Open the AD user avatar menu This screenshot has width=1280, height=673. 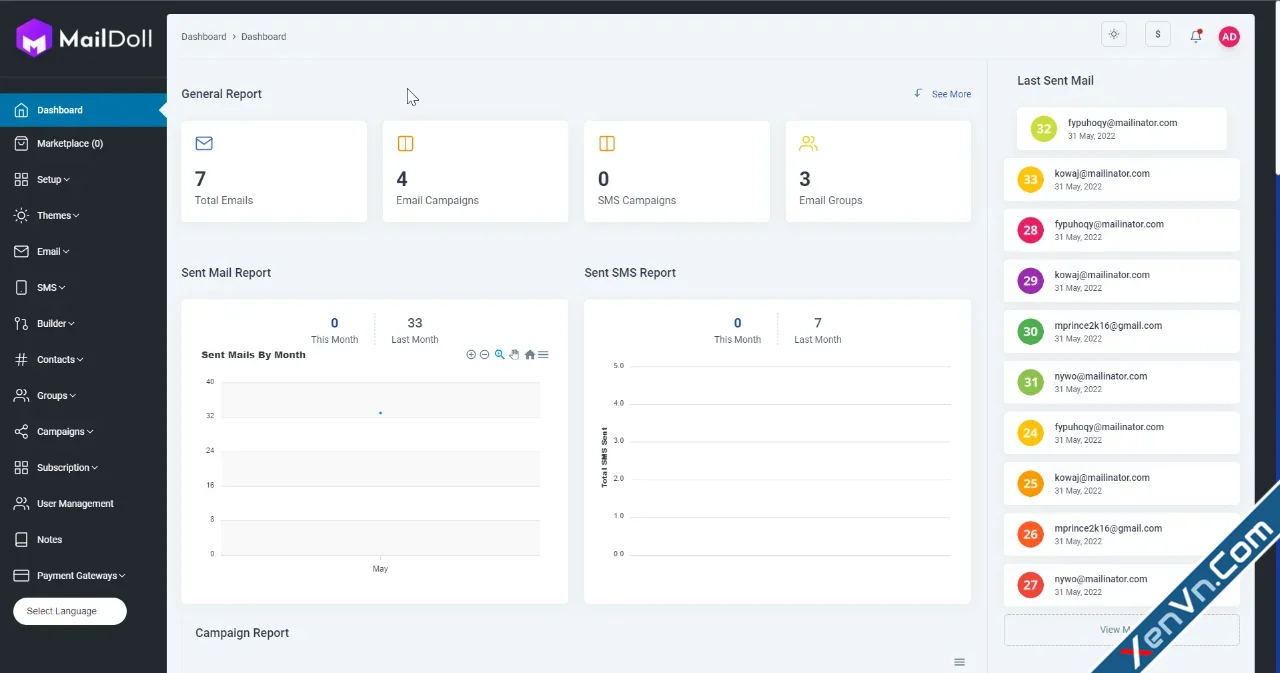1229,37
